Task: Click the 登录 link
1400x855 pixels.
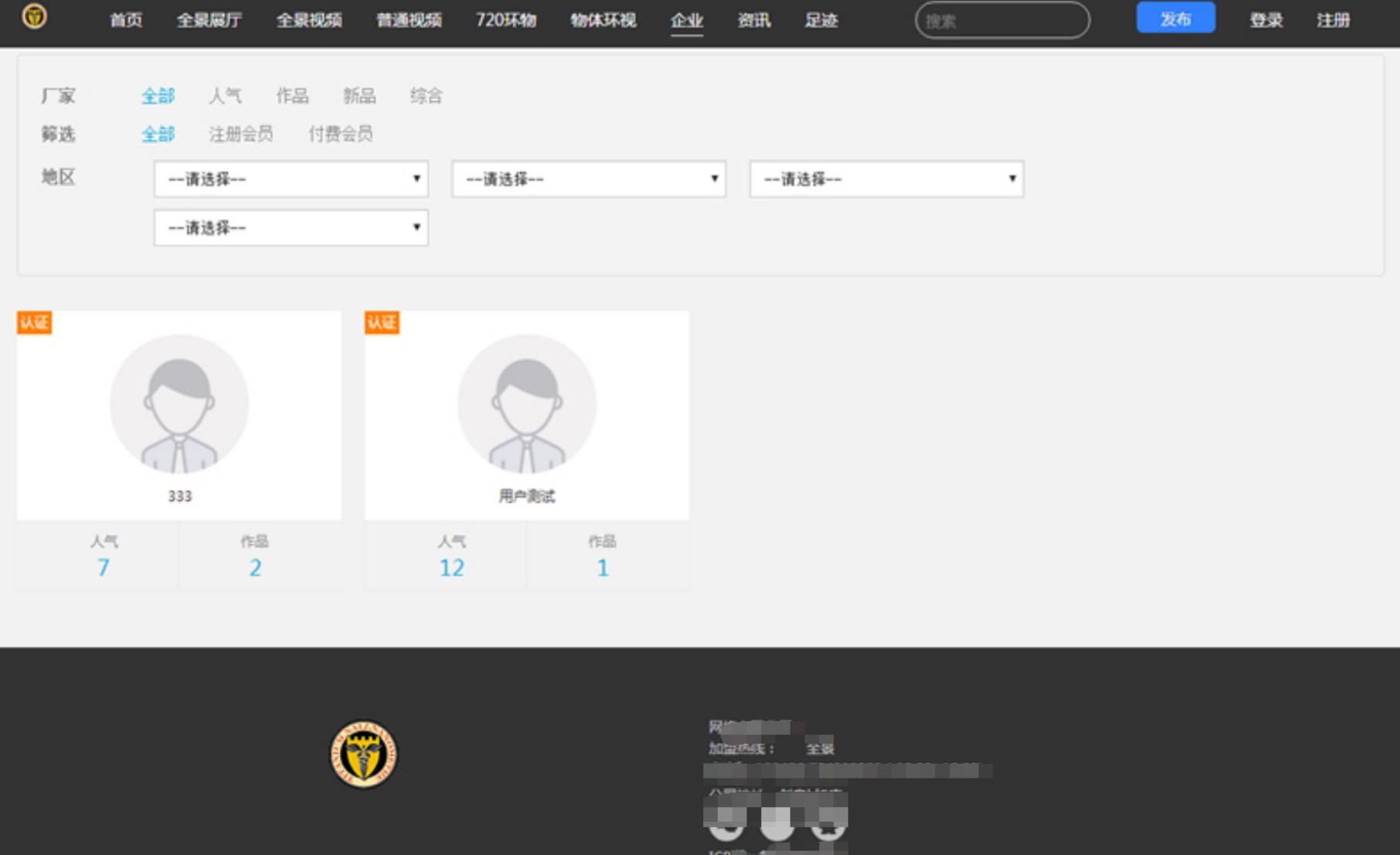Action: click(x=1266, y=20)
